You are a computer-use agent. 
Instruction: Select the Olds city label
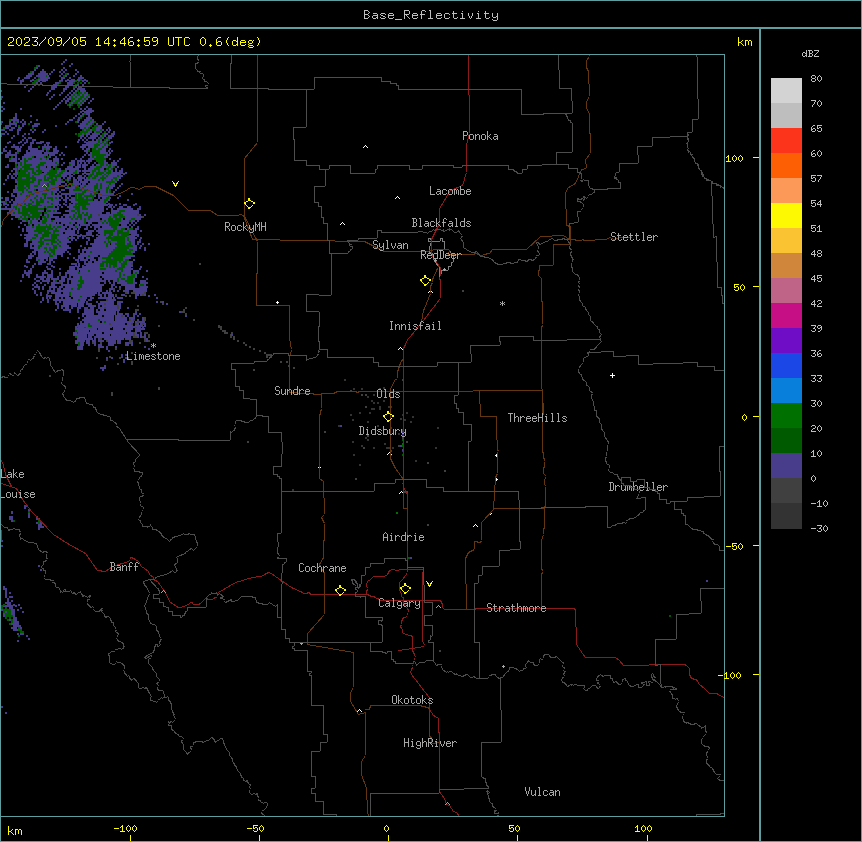pyautogui.click(x=388, y=394)
